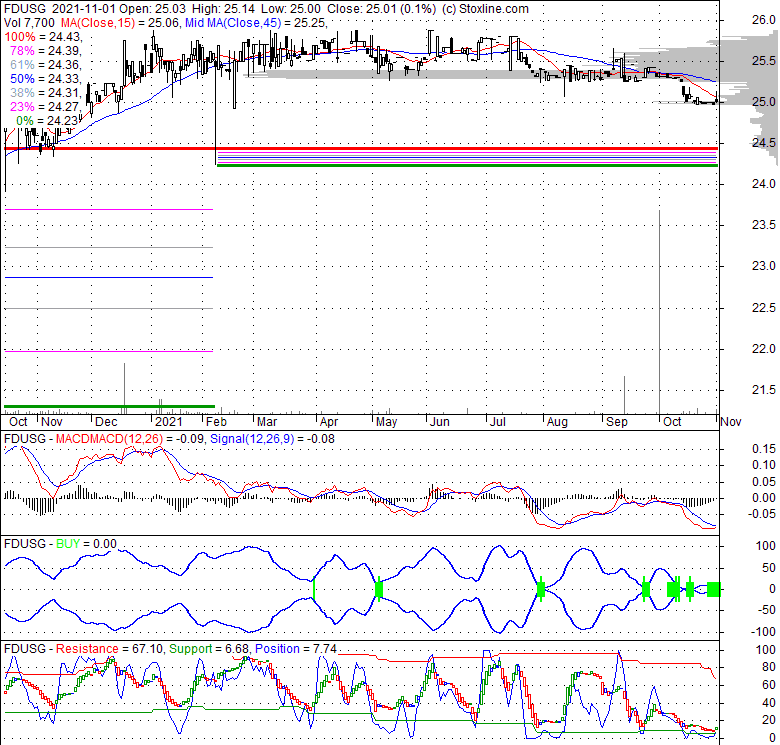Click the tall October volume spike bar
The image size is (780, 745).
660,312
